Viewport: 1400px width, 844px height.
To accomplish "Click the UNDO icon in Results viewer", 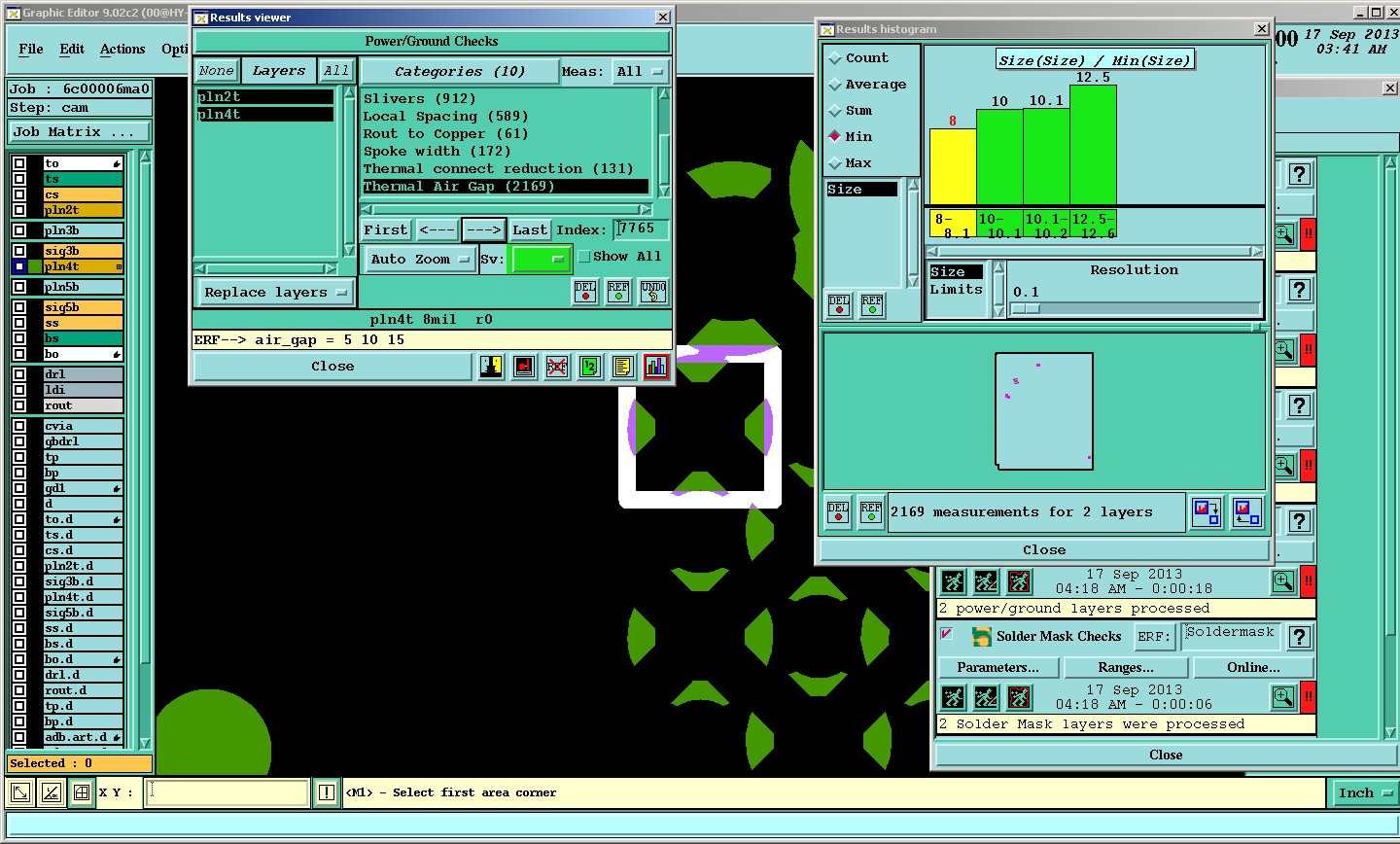I will coord(653,292).
